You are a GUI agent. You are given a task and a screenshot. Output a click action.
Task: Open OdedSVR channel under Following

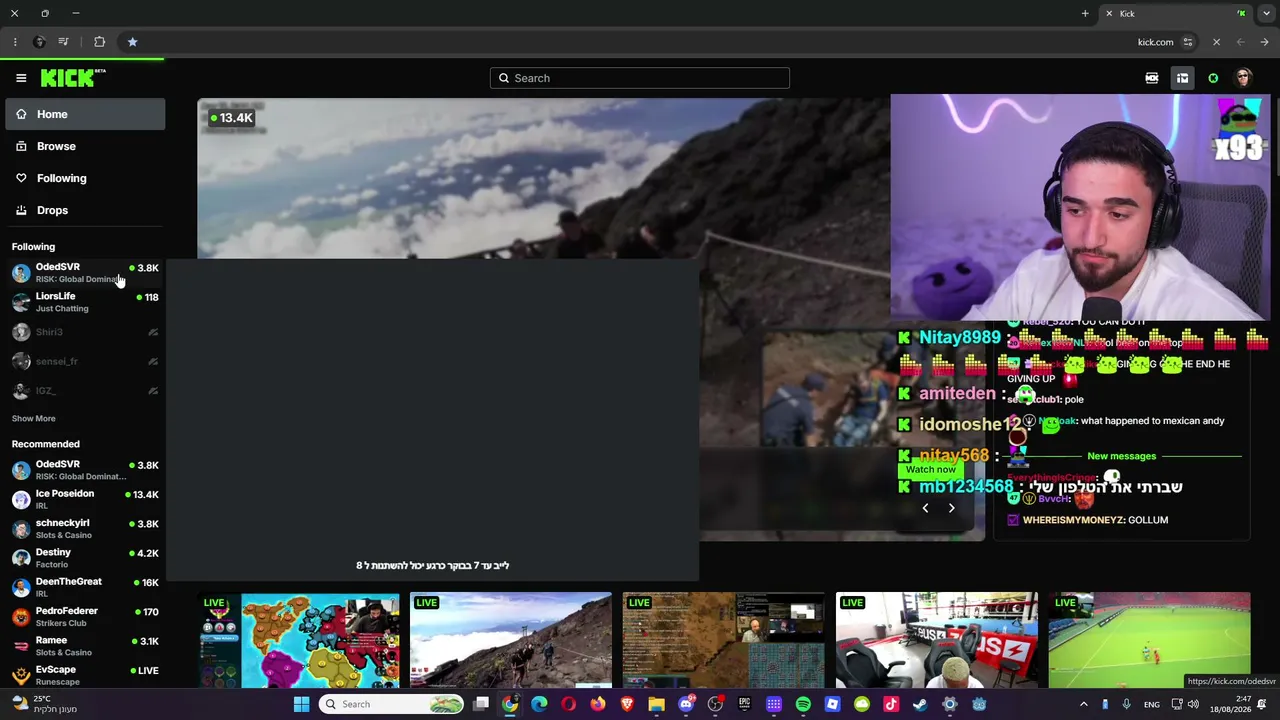click(85, 273)
